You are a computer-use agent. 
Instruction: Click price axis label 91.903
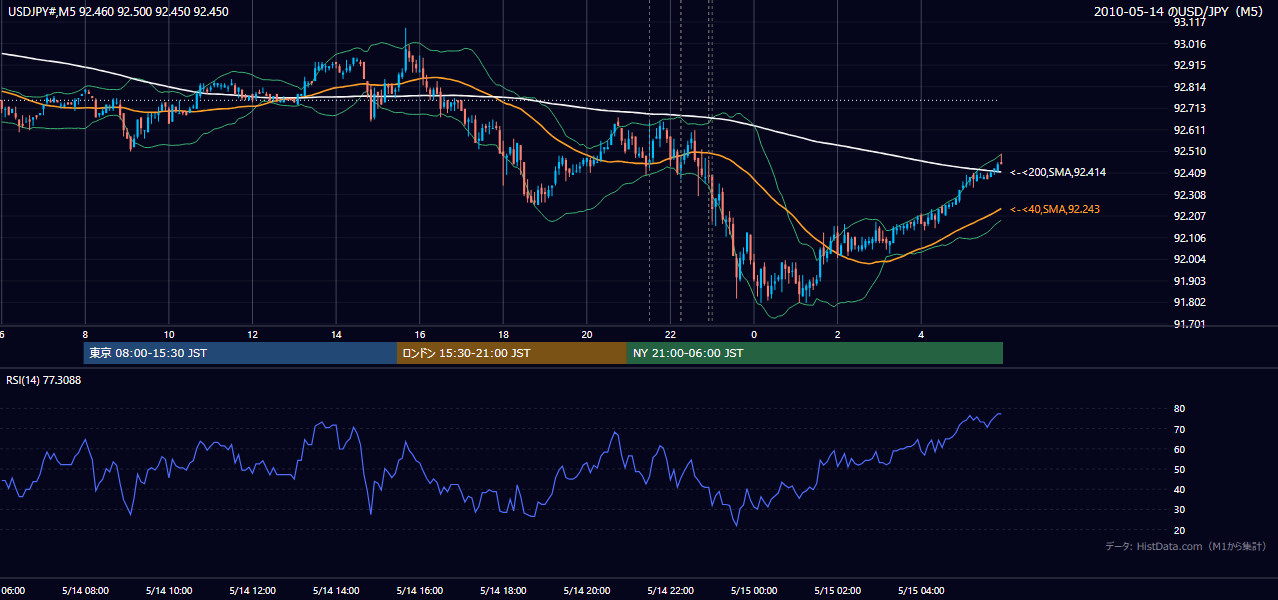tap(1189, 281)
